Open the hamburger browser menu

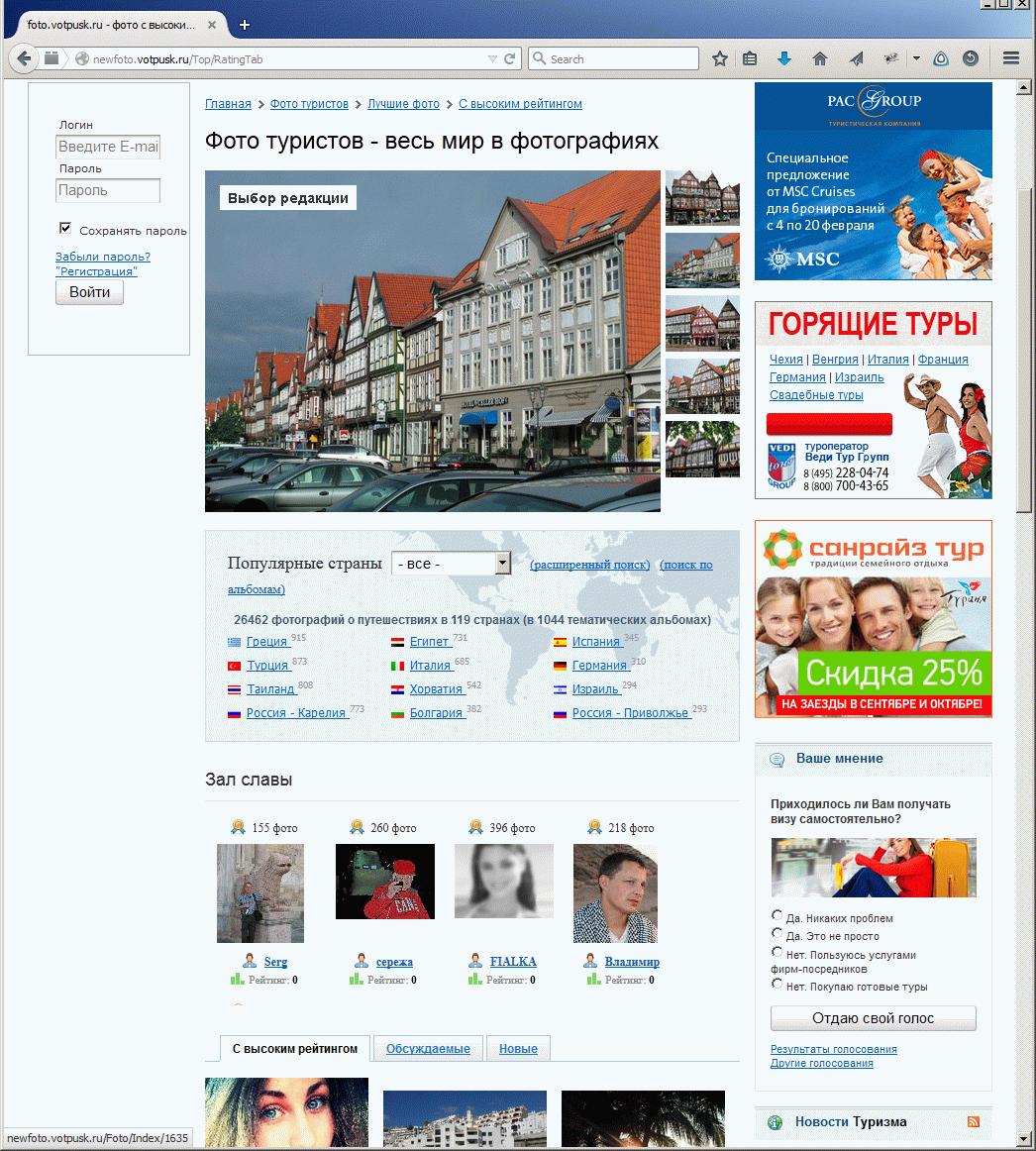tap(1011, 58)
